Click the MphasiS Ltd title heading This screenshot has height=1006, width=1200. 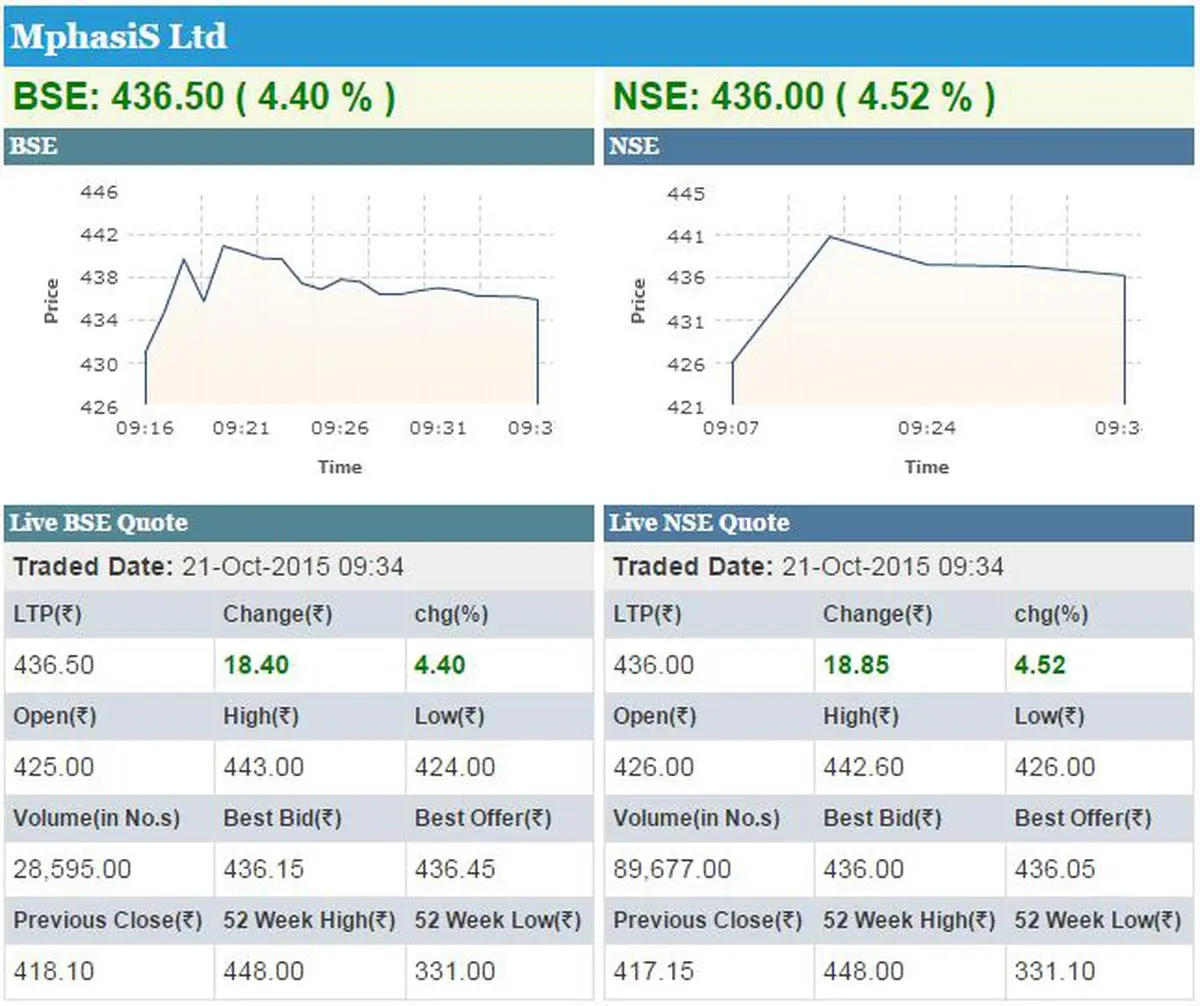pyautogui.click(x=120, y=38)
